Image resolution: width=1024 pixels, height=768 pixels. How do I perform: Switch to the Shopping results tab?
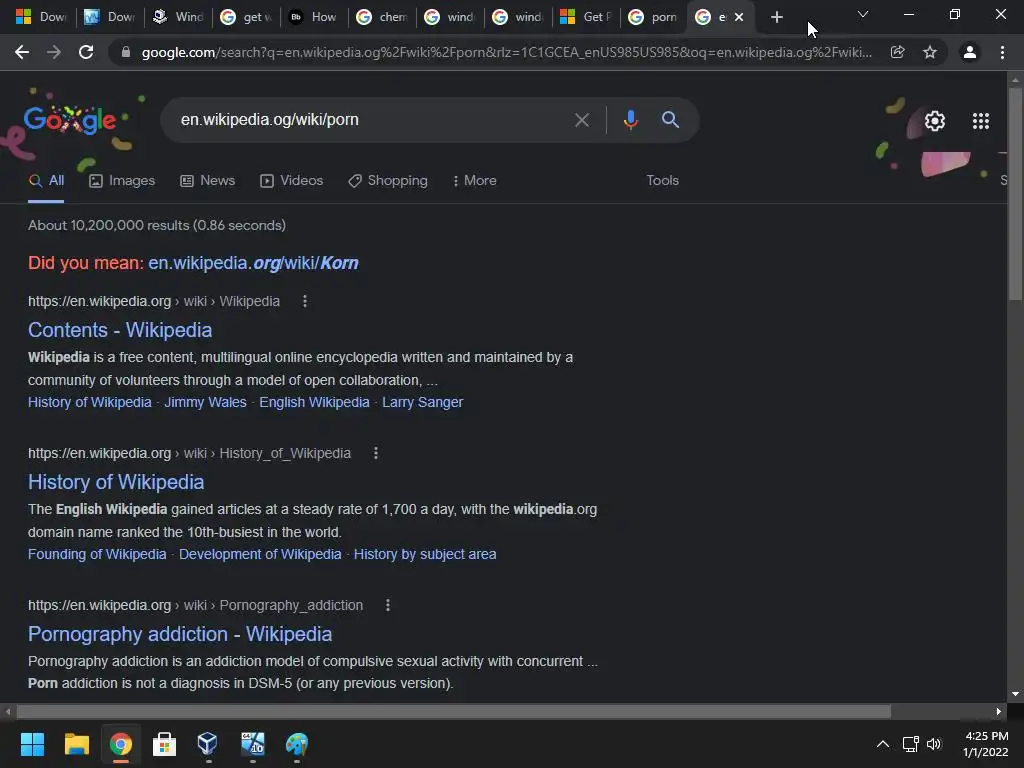[388, 181]
